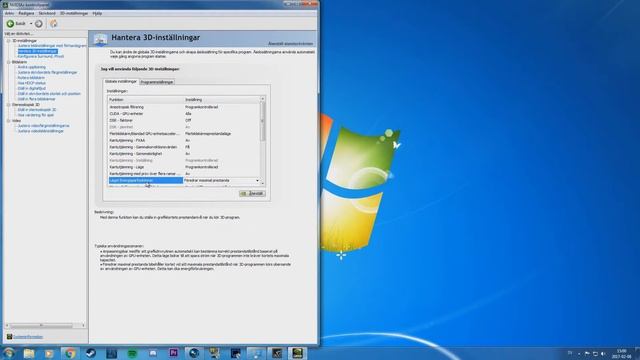Open Ställ in flera bildskärmar
The image size is (640, 360).
[x=36, y=99]
